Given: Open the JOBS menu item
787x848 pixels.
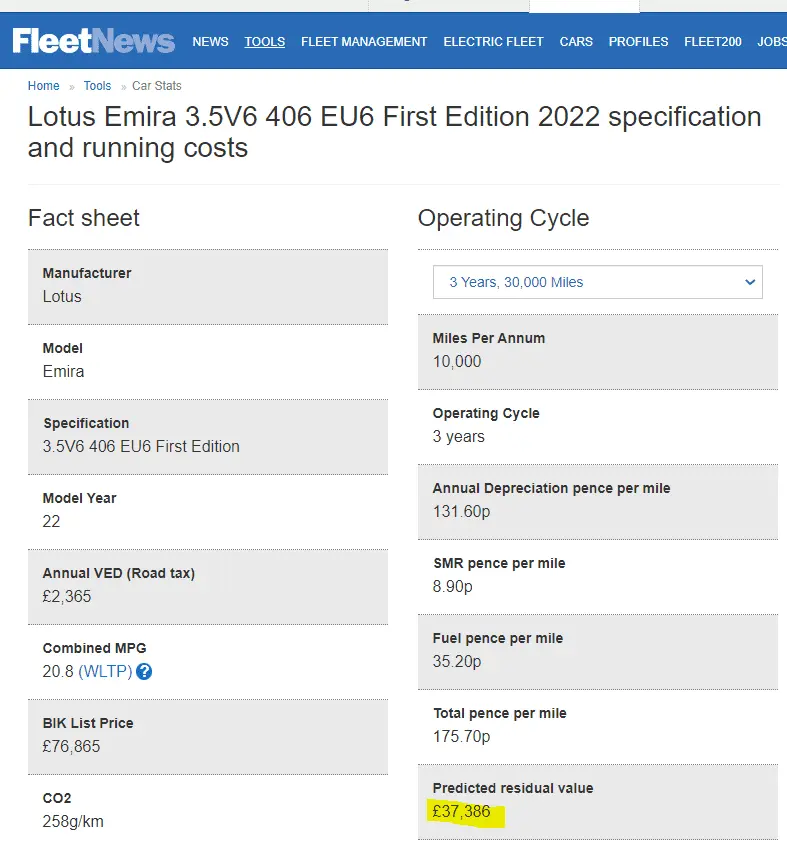Looking at the screenshot, I should 771,42.
